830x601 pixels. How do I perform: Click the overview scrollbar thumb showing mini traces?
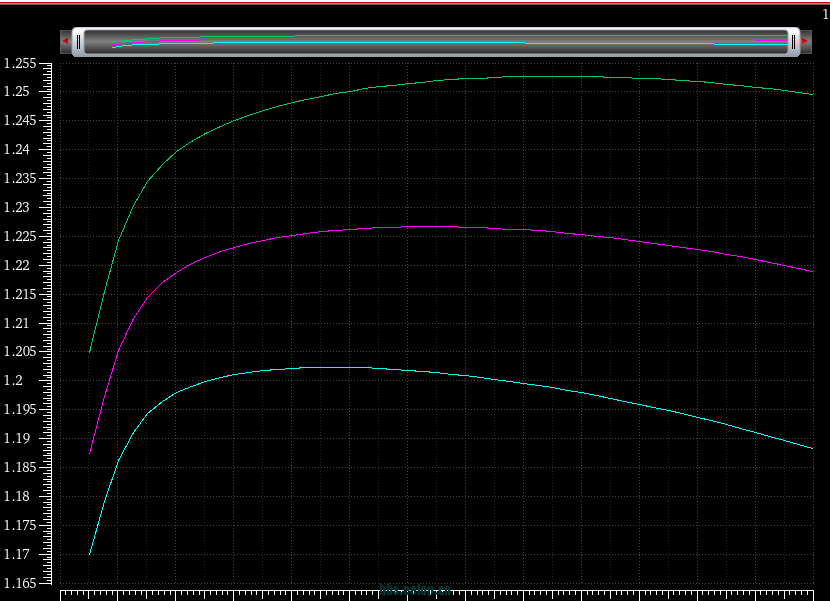point(436,42)
